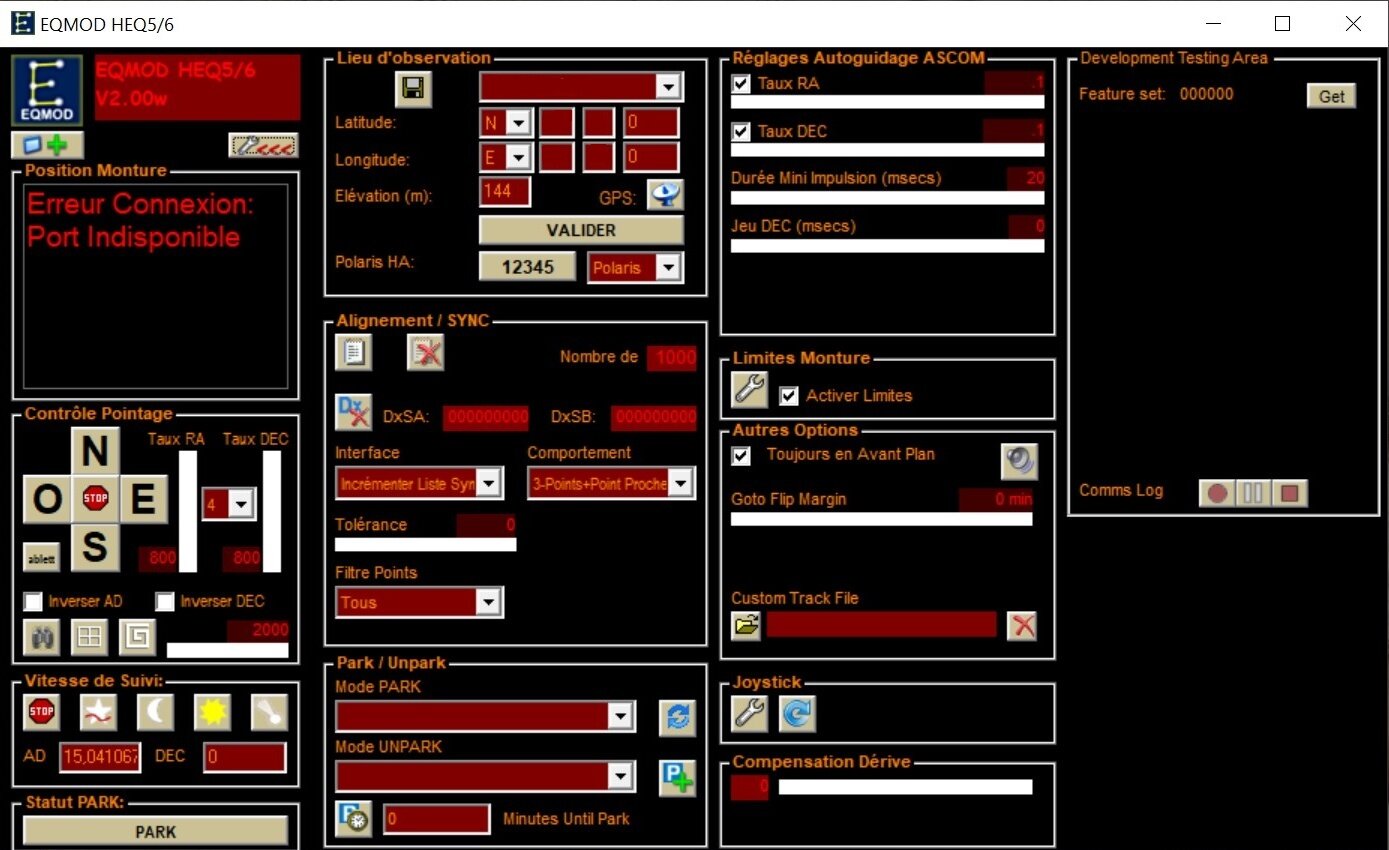Image resolution: width=1389 pixels, height=850 pixels.
Task: Toggle Toujours en Avant Plan checkbox
Action: 741,455
